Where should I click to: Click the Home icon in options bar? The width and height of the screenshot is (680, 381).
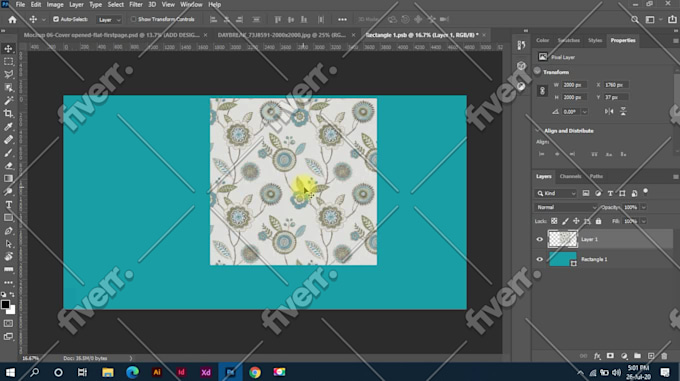pyautogui.click(x=12, y=20)
